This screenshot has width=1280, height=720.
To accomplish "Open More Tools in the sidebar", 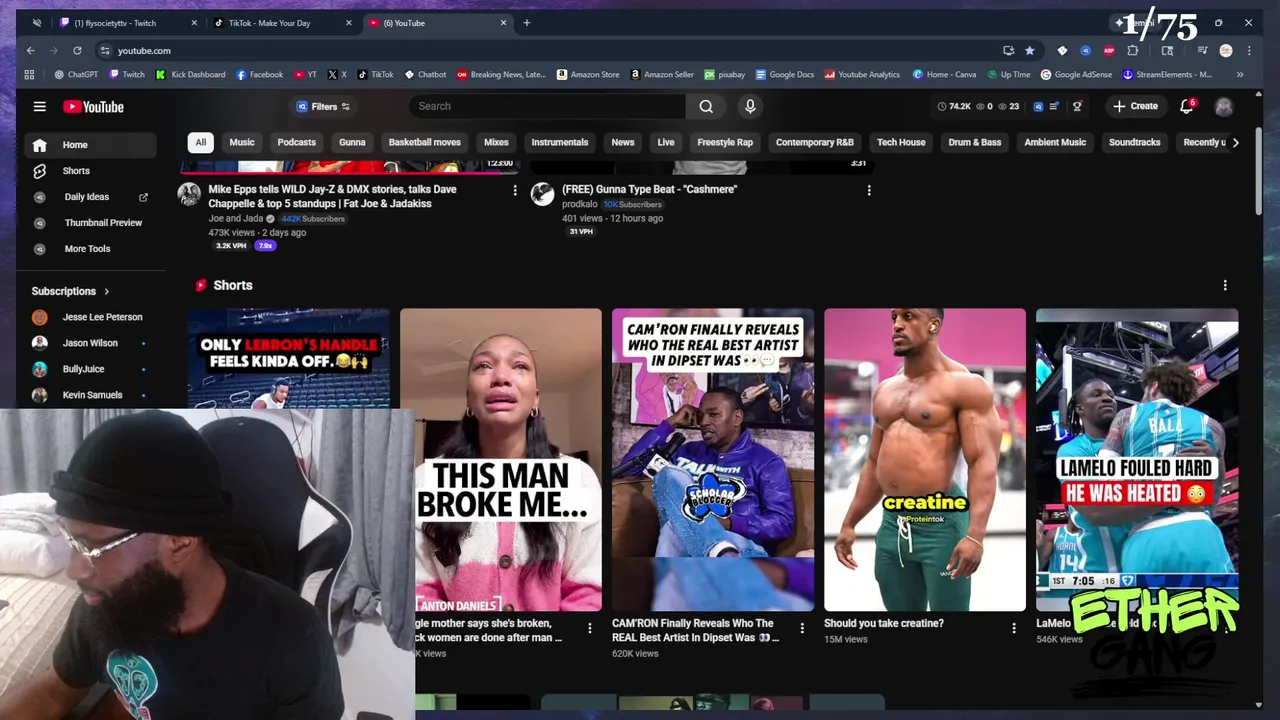I will point(90,249).
